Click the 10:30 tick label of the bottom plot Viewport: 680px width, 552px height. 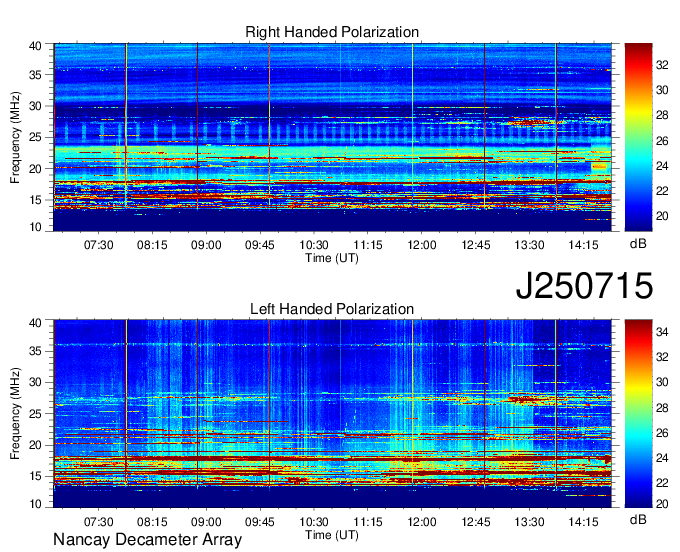(314, 522)
